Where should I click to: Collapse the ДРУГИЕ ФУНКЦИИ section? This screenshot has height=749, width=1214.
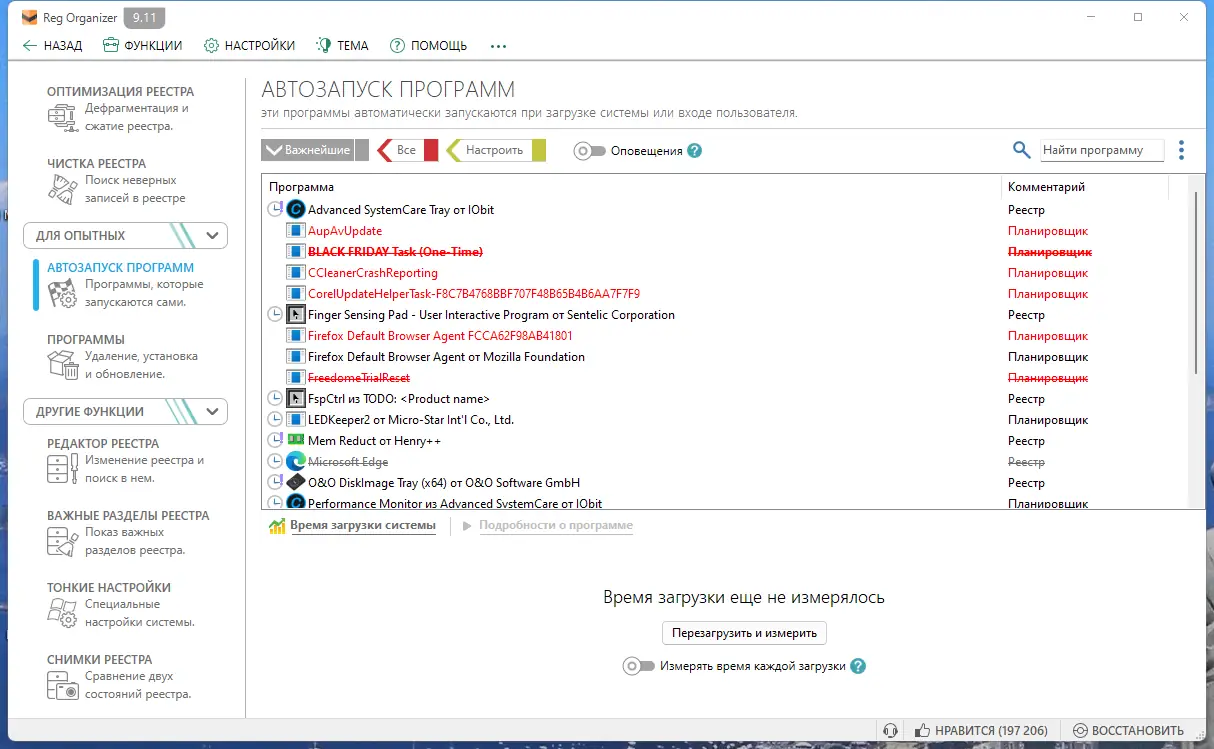coord(212,412)
